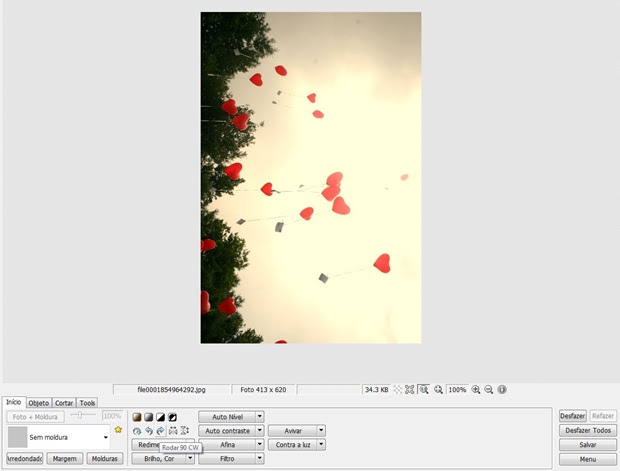Image resolution: width=620 pixels, height=471 pixels.
Task: Apply the grayscale effect icon
Action: coord(149,417)
